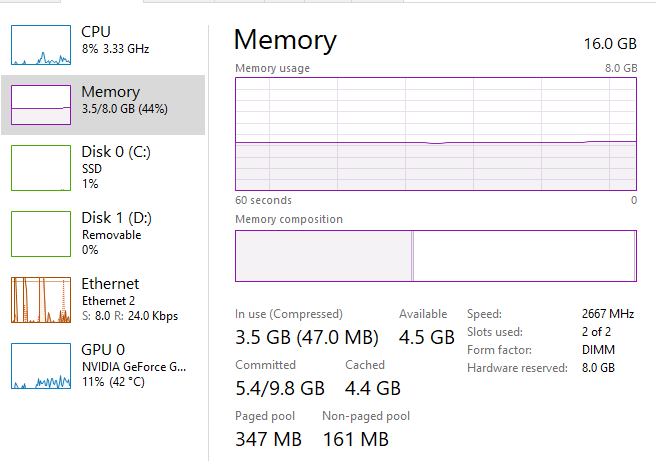Open Disk 1 (D:) graph thumbnail
The height and width of the screenshot is (461, 656).
41,234
